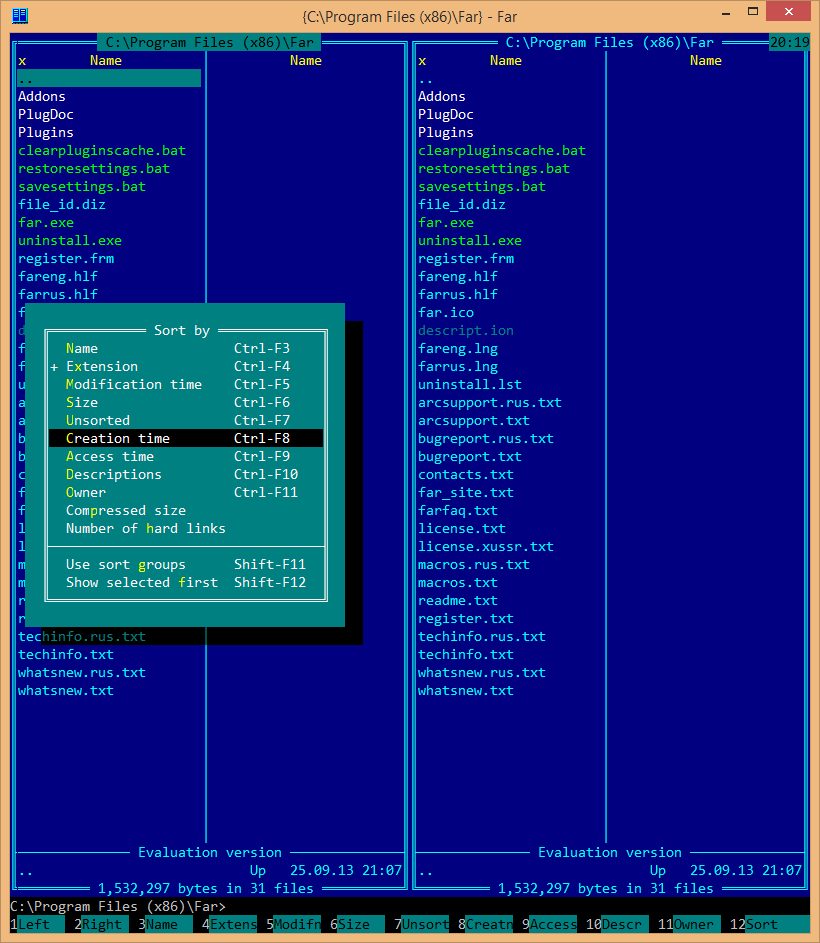Select far_site.txt in right panel
The image size is (820, 943).
pos(466,493)
